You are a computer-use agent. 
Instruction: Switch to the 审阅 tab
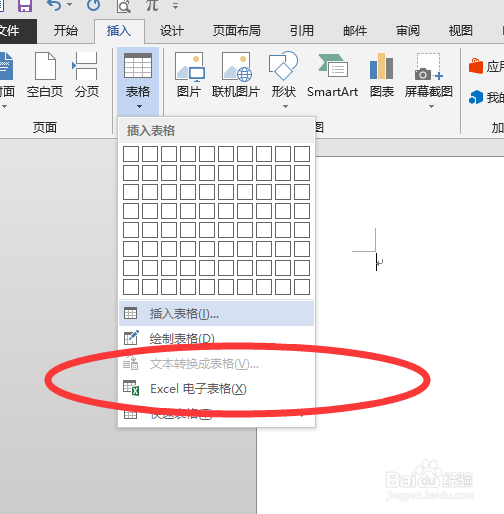(x=408, y=31)
